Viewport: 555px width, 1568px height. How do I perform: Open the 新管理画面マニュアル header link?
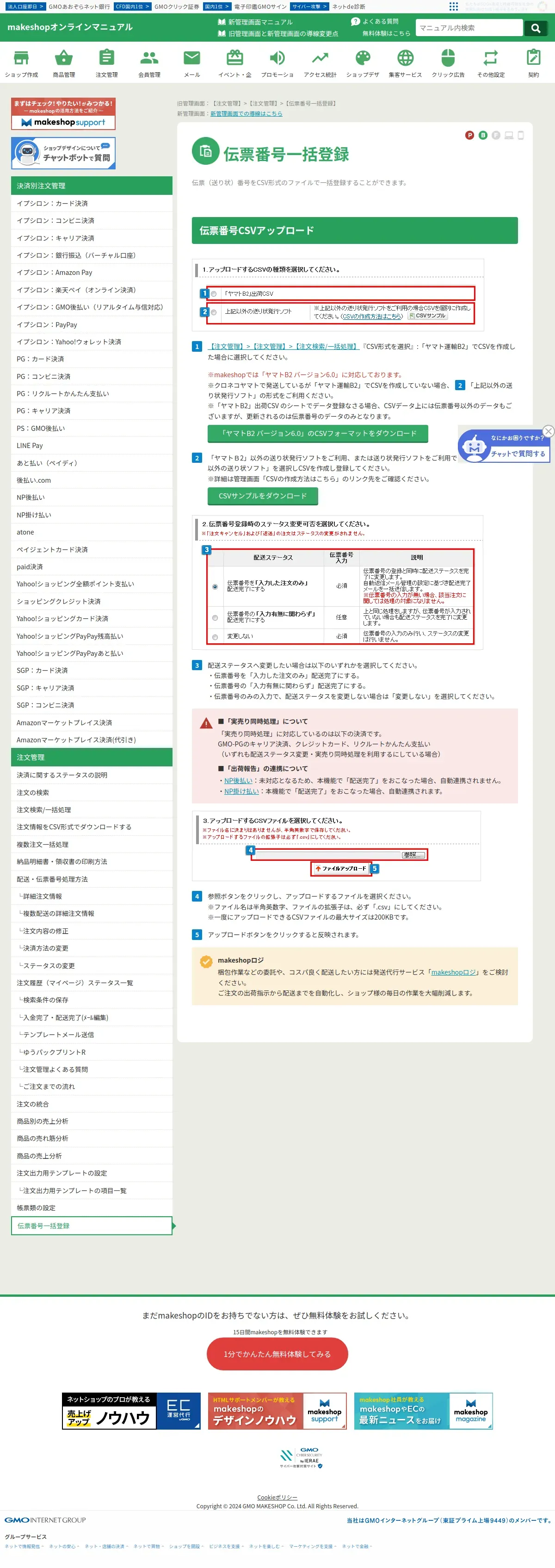point(260,22)
